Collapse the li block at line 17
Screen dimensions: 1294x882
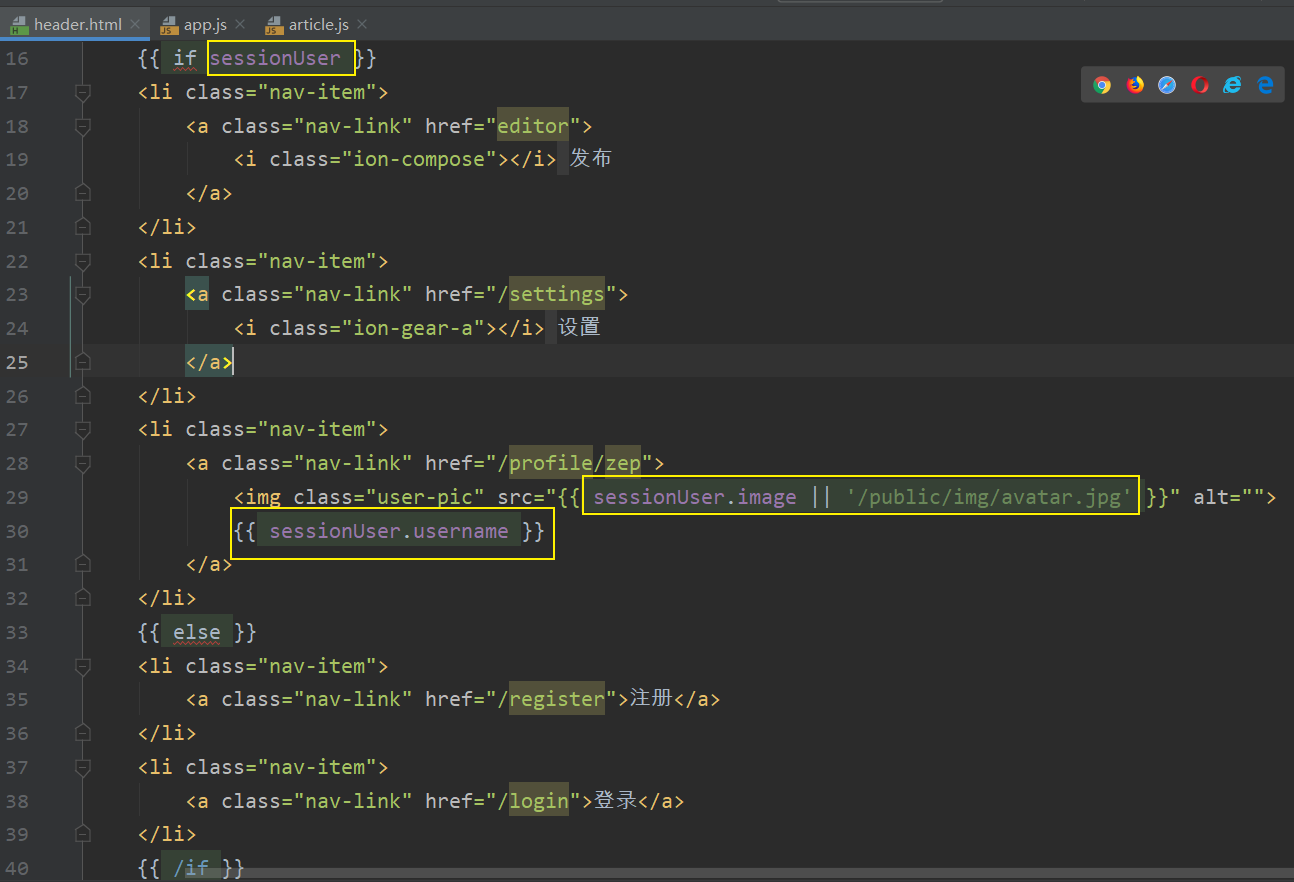click(83, 93)
